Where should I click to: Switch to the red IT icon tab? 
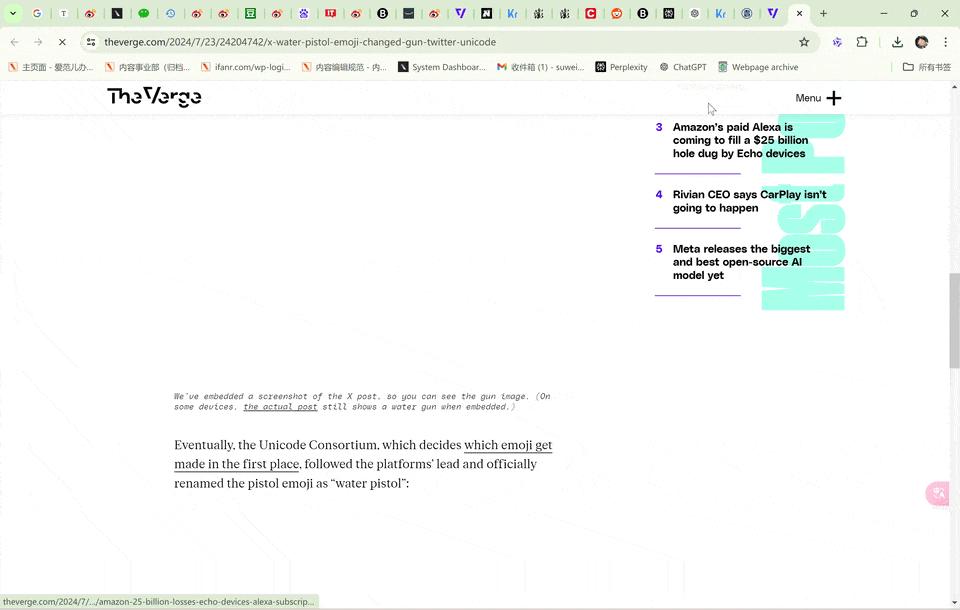[x=331, y=13]
